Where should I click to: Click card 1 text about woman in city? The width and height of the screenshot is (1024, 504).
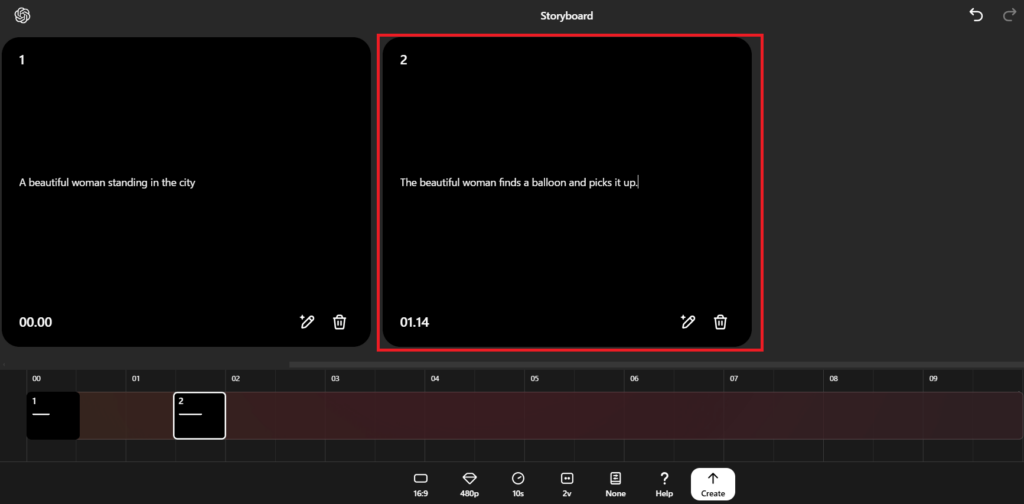(107, 183)
